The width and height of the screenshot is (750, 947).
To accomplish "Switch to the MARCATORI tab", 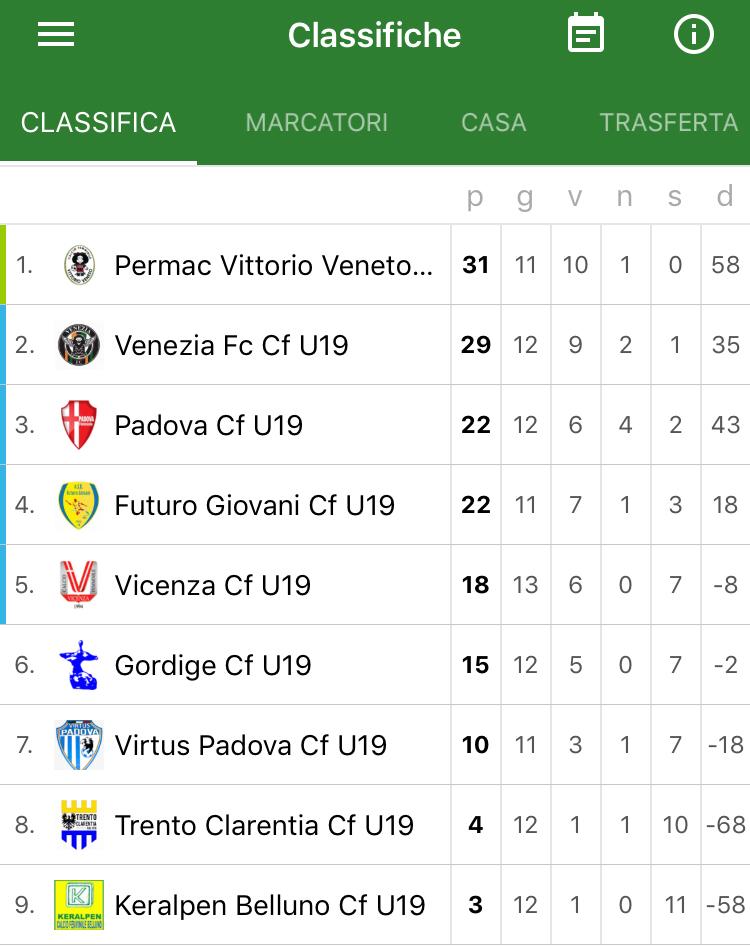I will 316,123.
